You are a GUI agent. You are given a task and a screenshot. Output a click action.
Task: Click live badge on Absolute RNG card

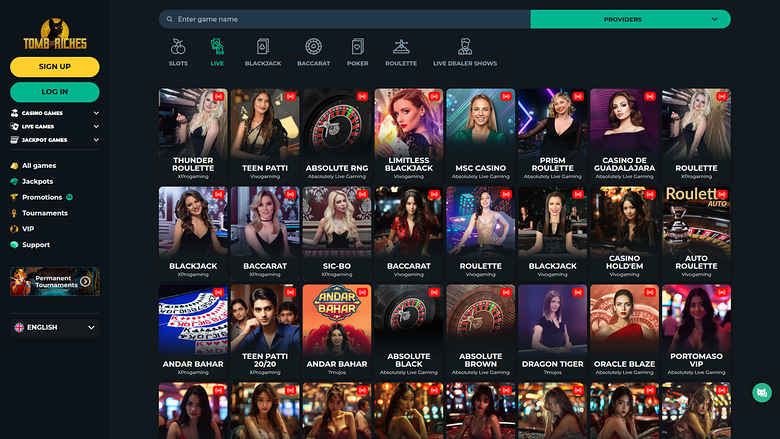(362, 96)
